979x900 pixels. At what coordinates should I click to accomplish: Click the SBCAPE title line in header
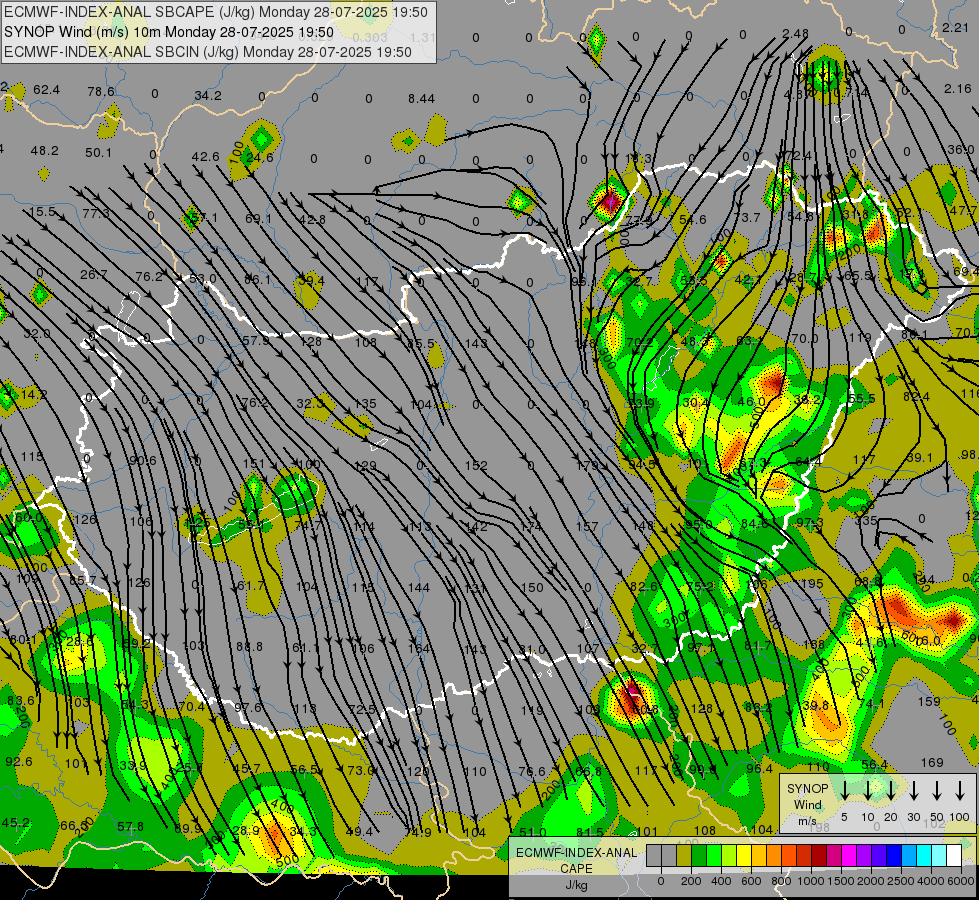pyautogui.click(x=216, y=12)
